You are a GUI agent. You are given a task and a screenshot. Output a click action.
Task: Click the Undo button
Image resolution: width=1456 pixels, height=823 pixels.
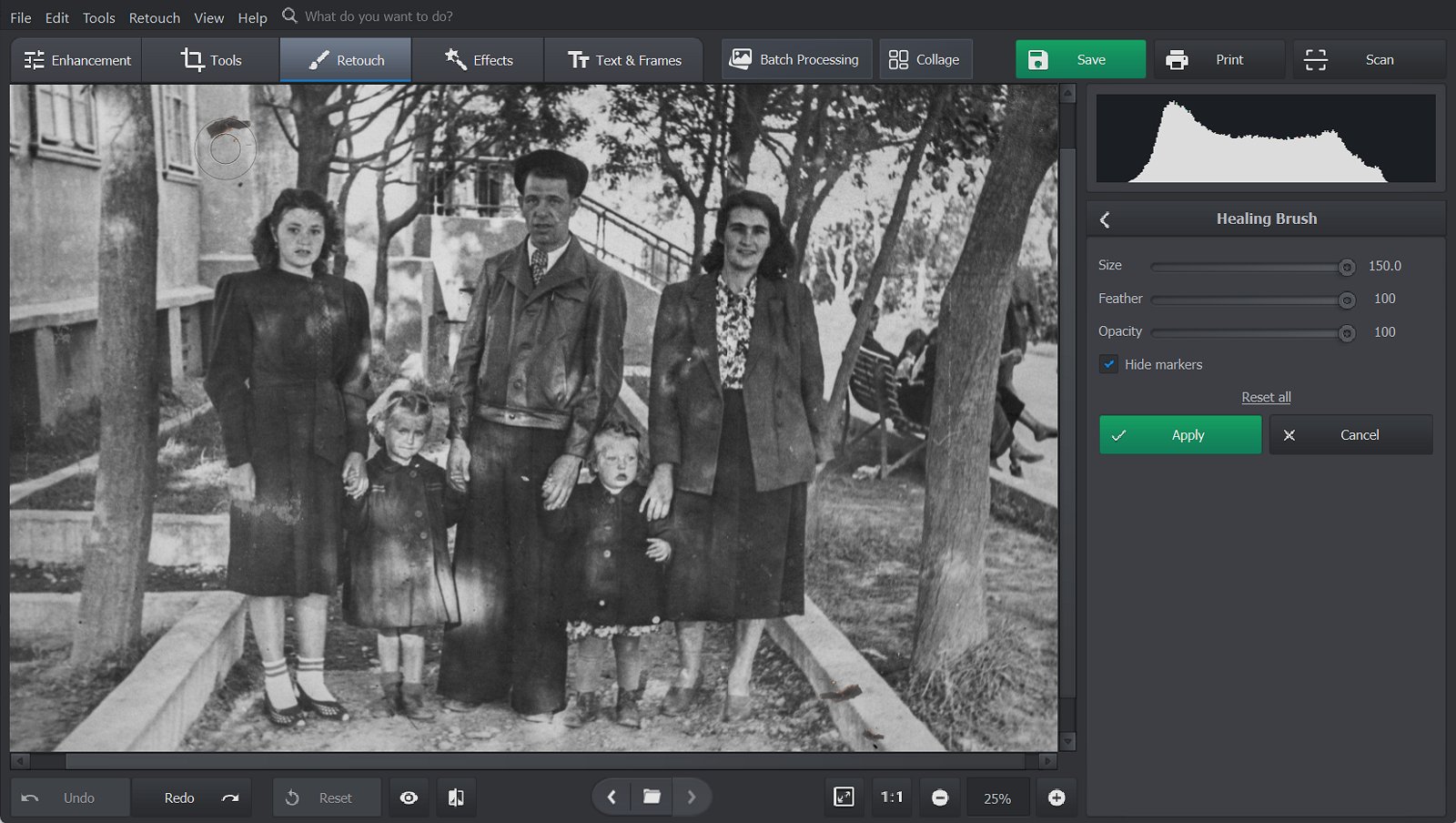(x=70, y=798)
